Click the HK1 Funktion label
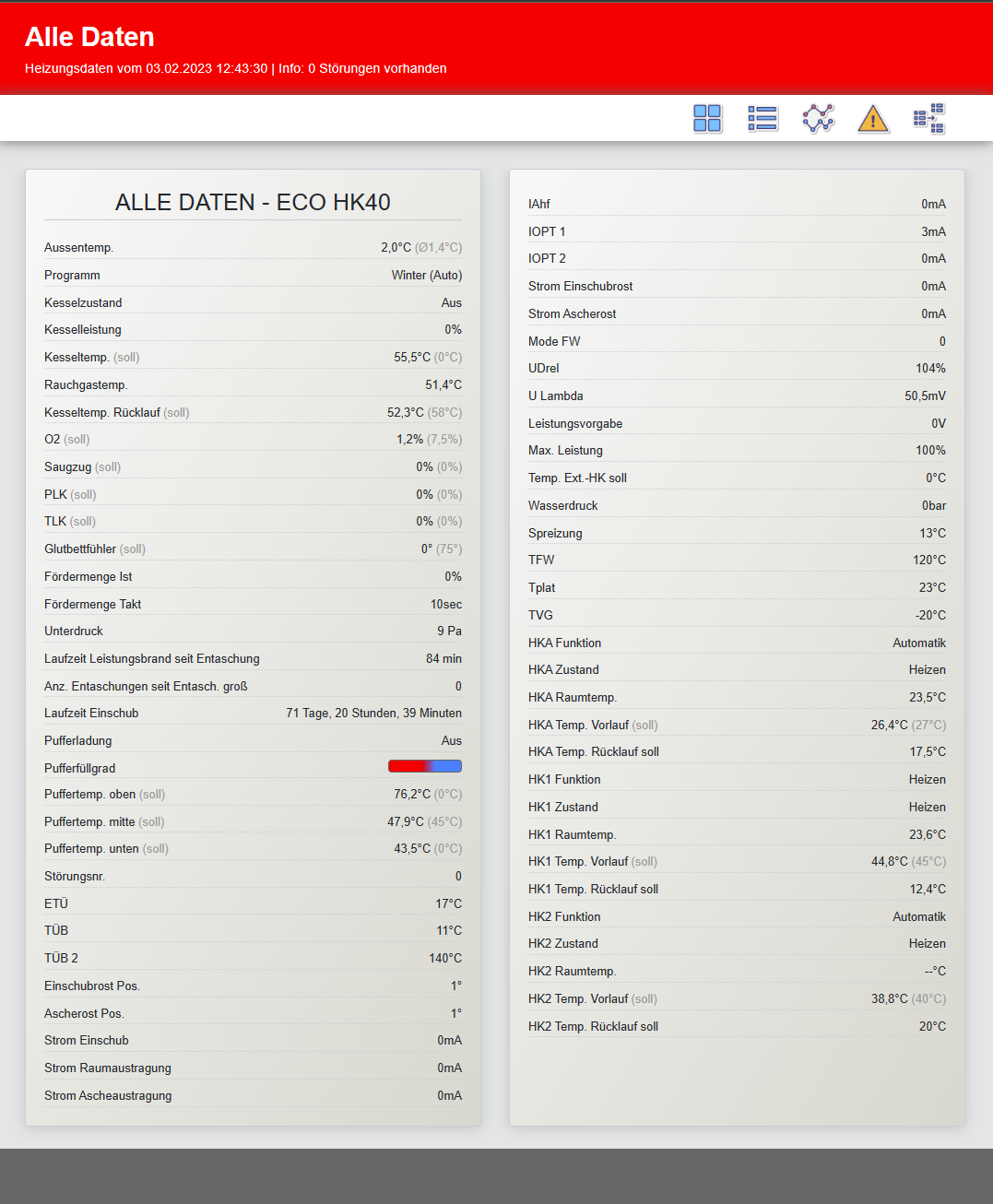 [564, 779]
